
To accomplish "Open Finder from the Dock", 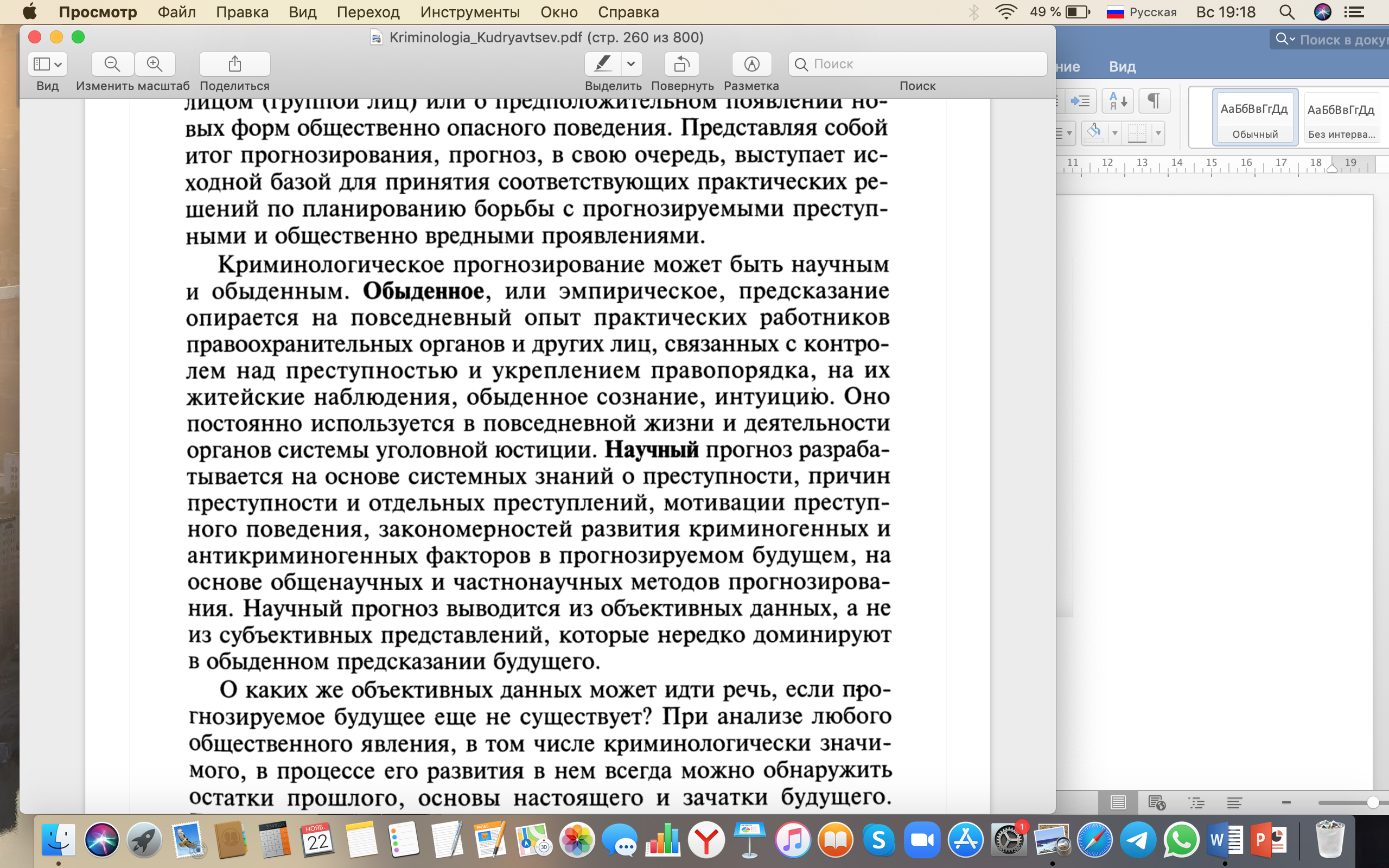I will coord(58,839).
